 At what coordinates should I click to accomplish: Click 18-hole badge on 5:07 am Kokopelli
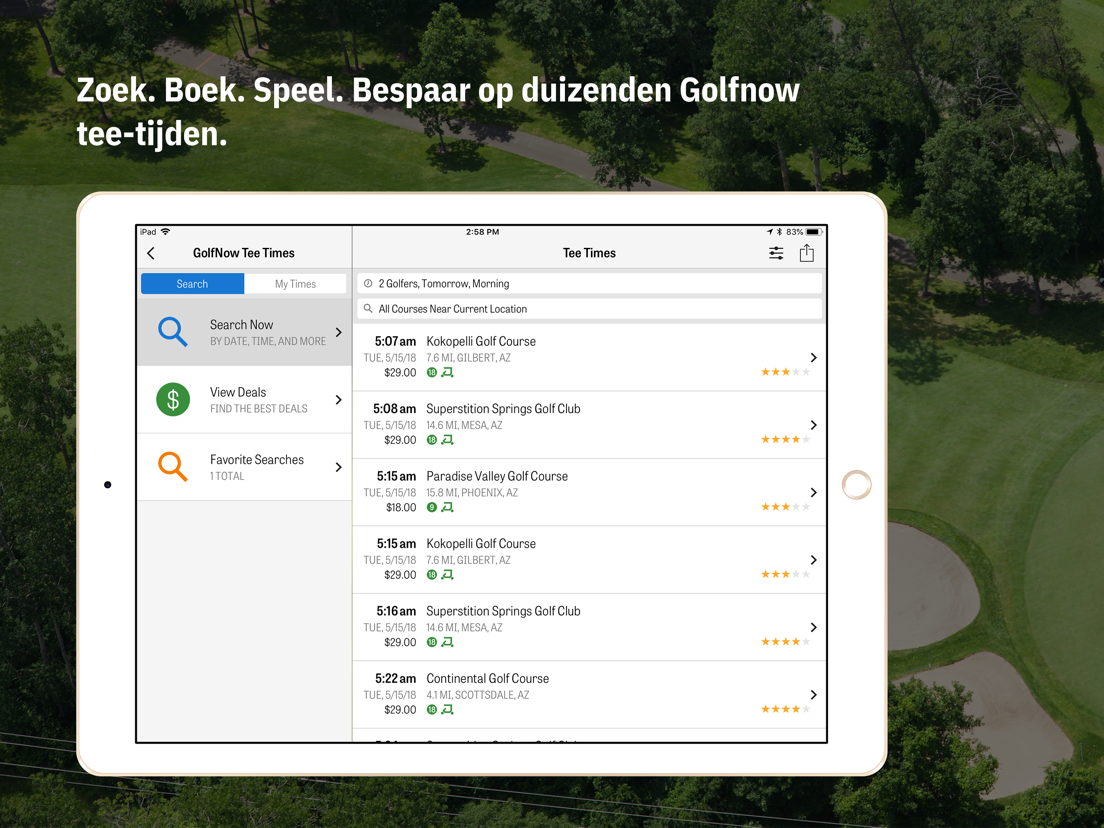point(432,372)
